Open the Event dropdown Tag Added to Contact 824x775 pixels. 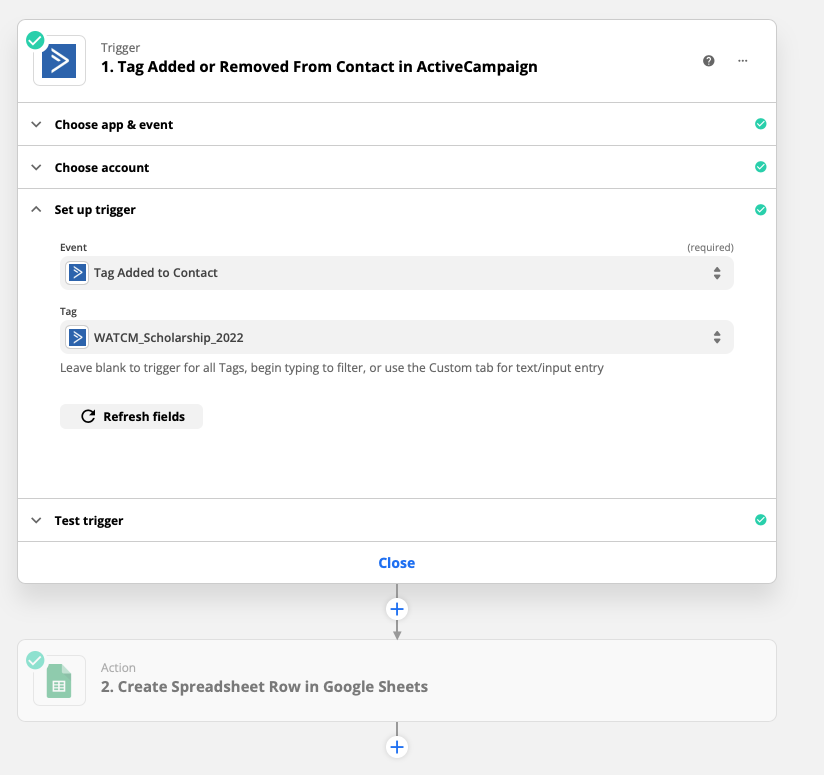(397, 273)
